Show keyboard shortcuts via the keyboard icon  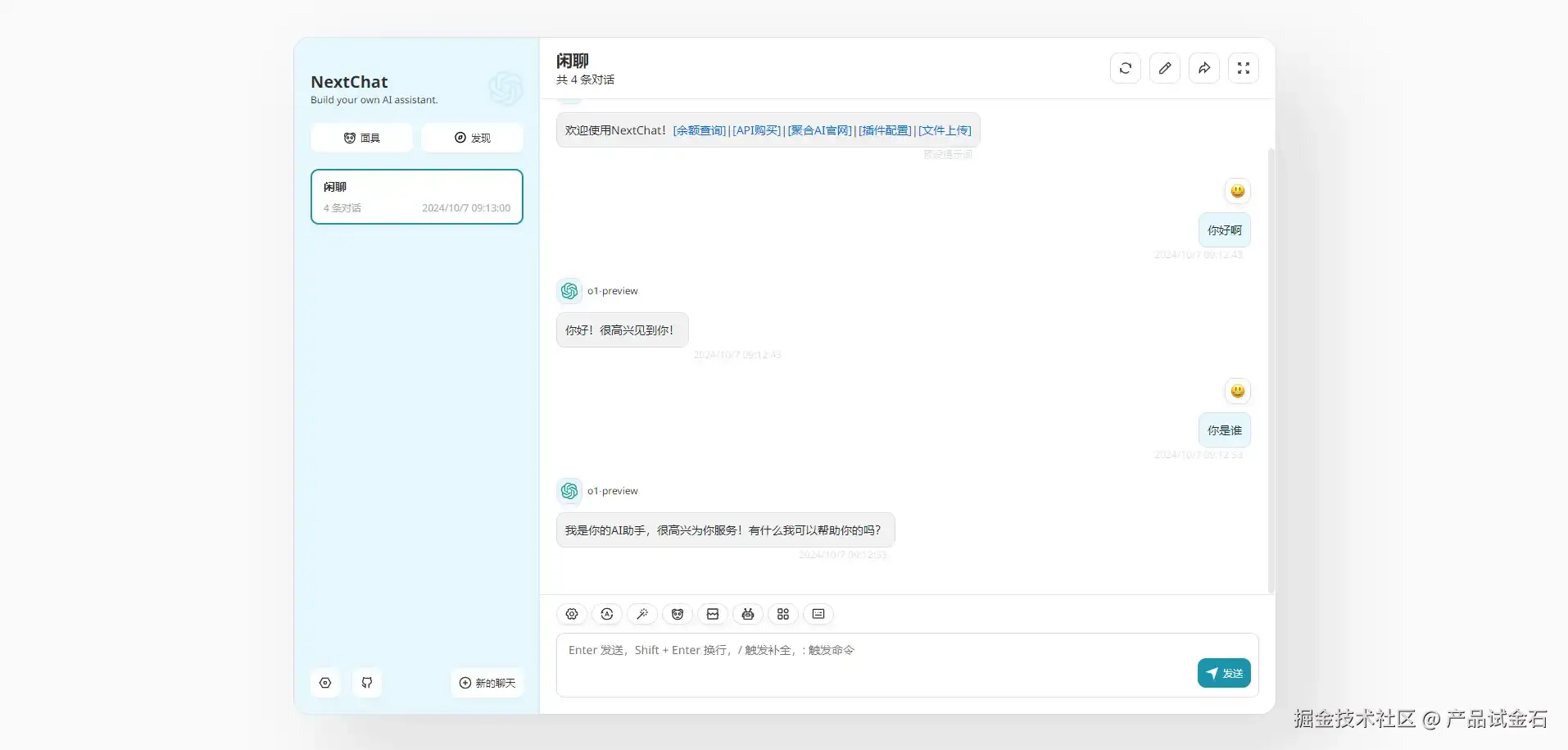click(x=818, y=614)
